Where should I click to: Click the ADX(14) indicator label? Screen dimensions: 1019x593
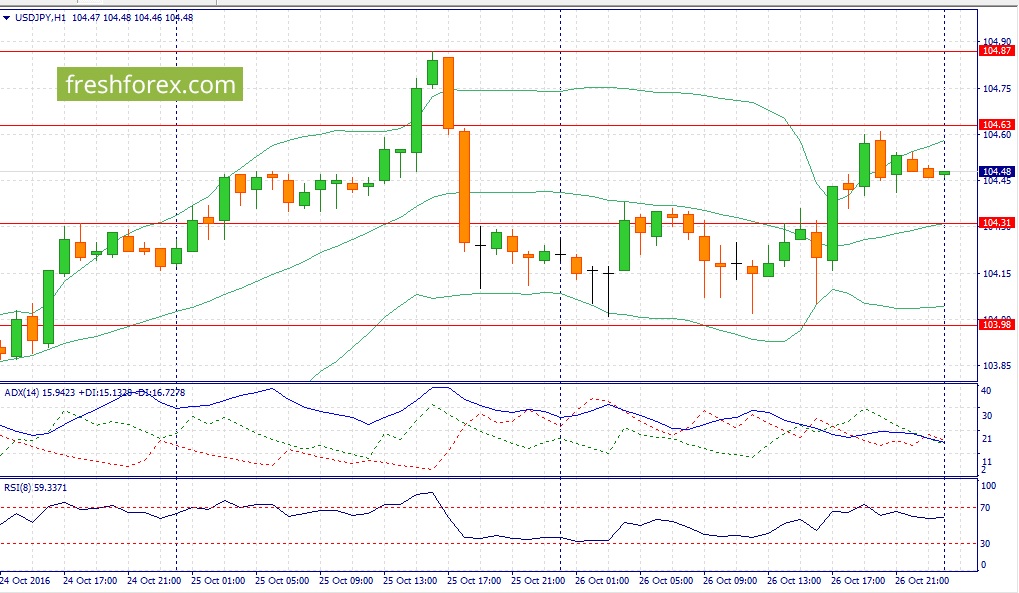pyautogui.click(x=24, y=390)
